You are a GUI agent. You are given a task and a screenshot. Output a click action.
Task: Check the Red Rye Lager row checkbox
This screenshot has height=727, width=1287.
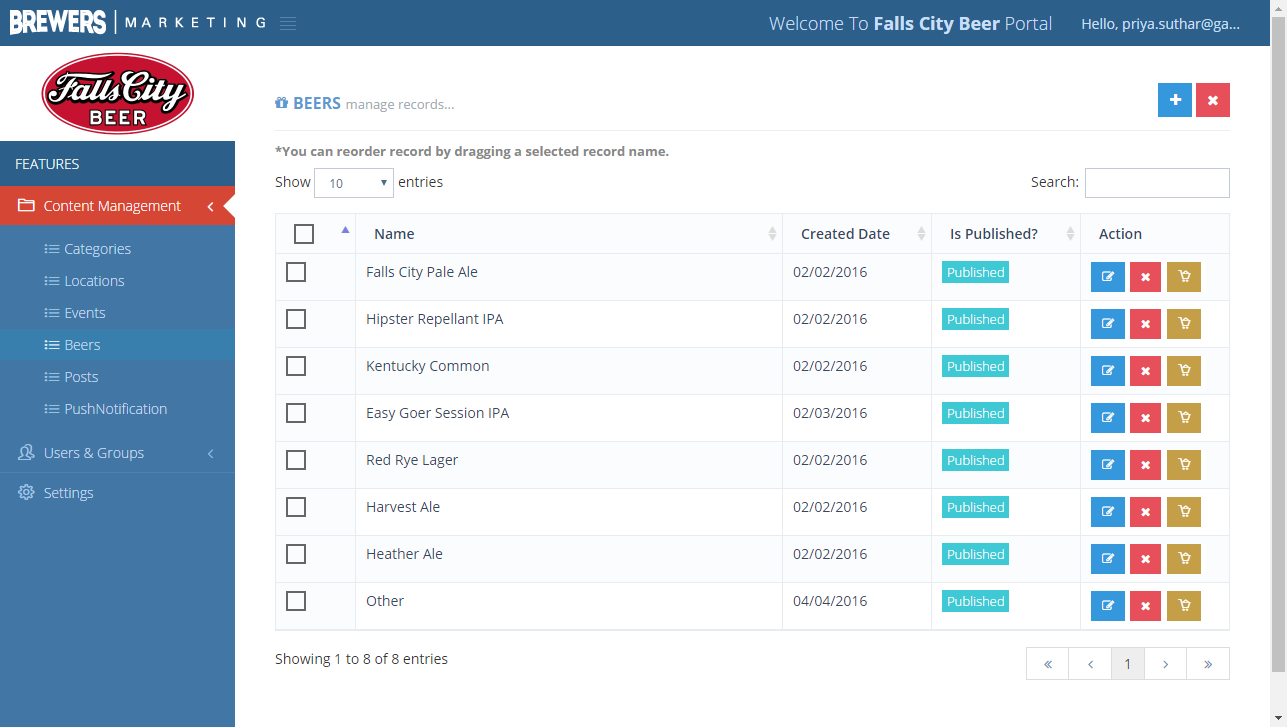pos(296,460)
